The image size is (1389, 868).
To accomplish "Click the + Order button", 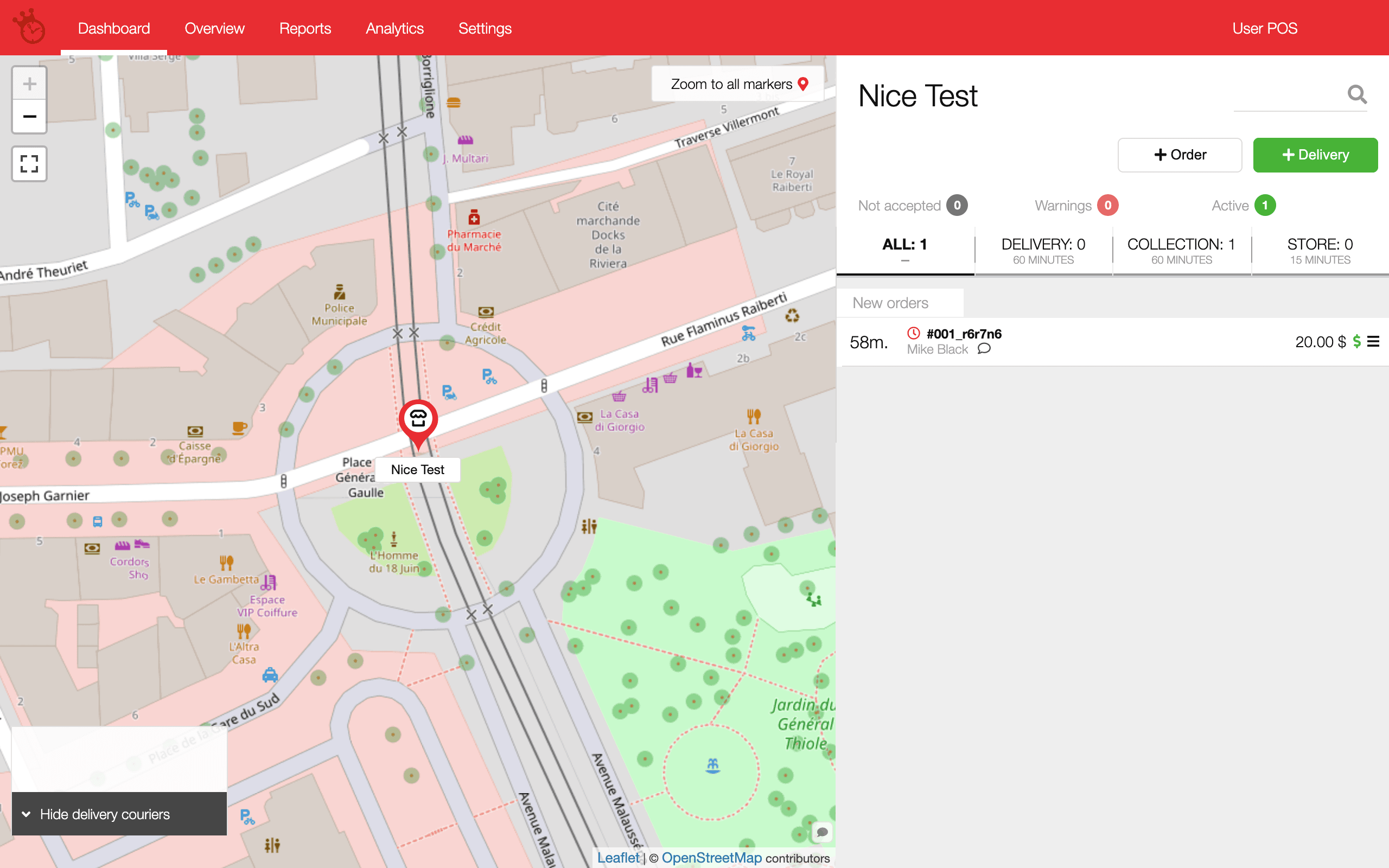I will click(x=1180, y=155).
